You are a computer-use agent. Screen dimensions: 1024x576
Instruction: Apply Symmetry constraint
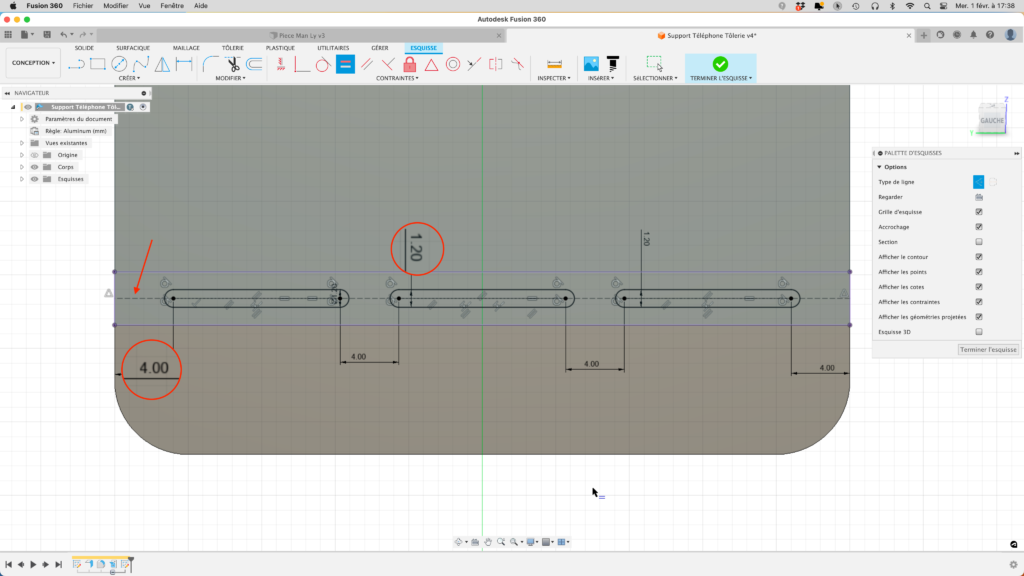pos(496,64)
